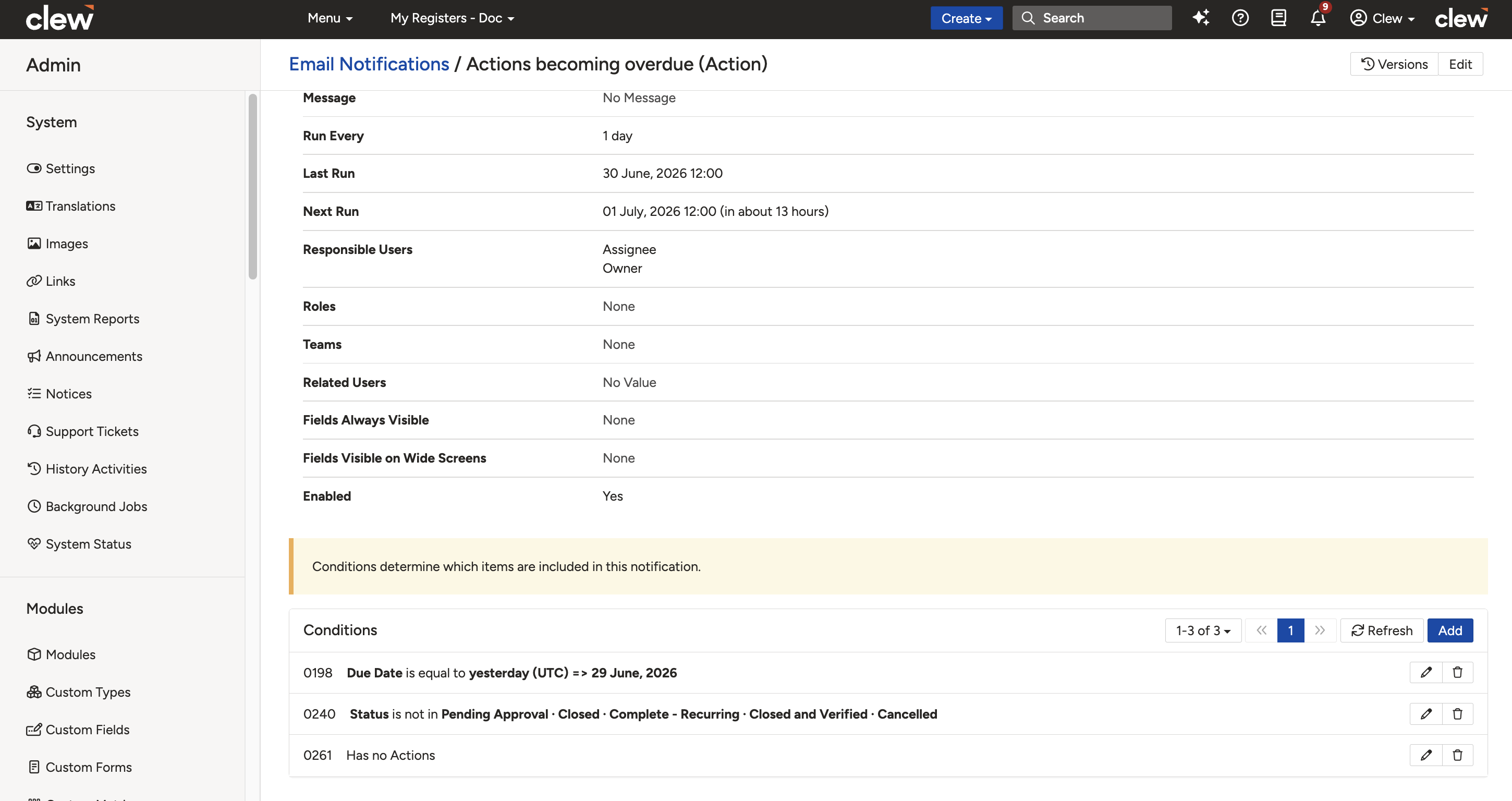The height and width of the screenshot is (801, 1512).
Task: Open System Status in the sidebar
Action: coord(79,544)
